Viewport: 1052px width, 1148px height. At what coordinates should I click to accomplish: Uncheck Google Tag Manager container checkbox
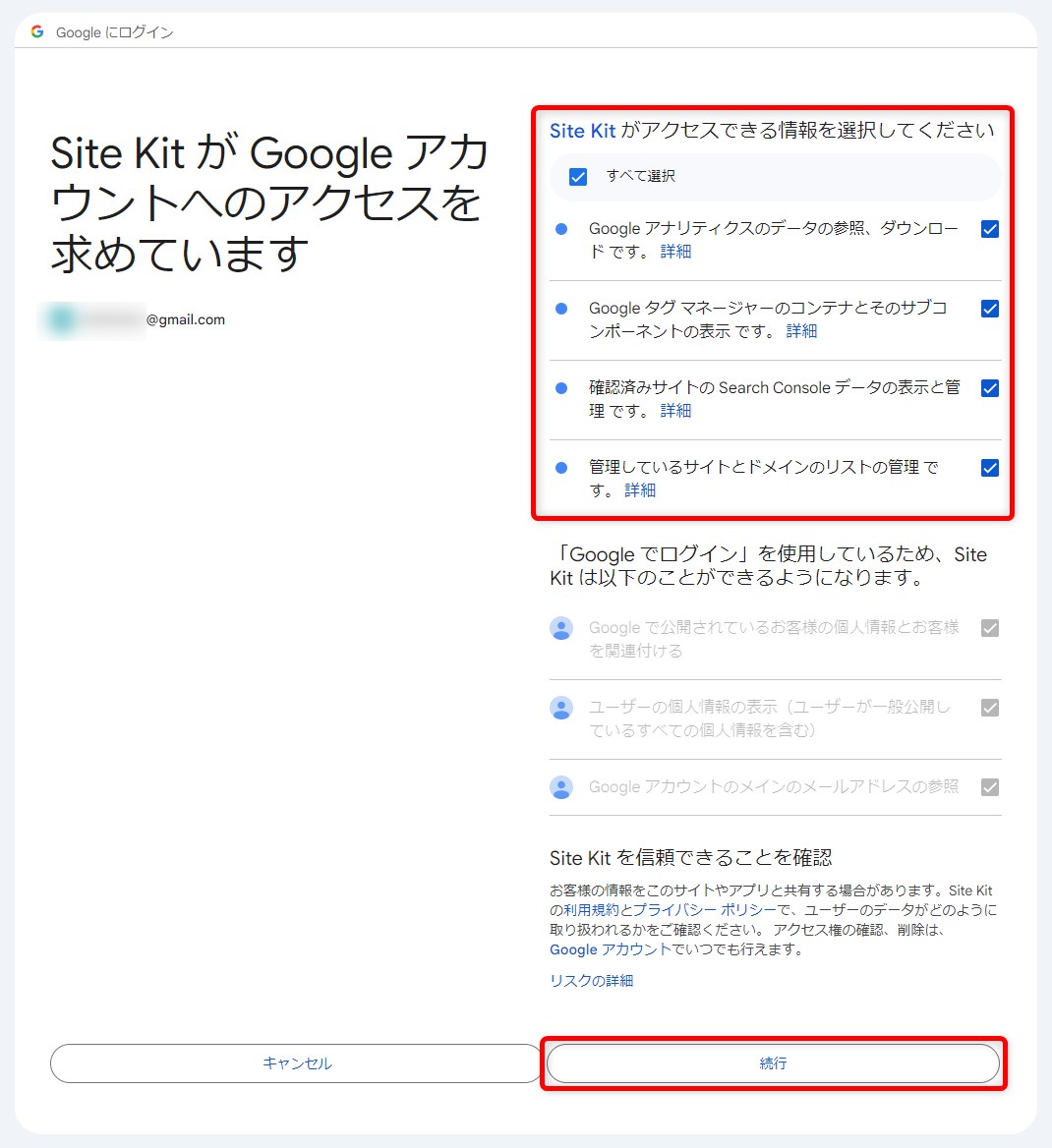click(x=990, y=309)
